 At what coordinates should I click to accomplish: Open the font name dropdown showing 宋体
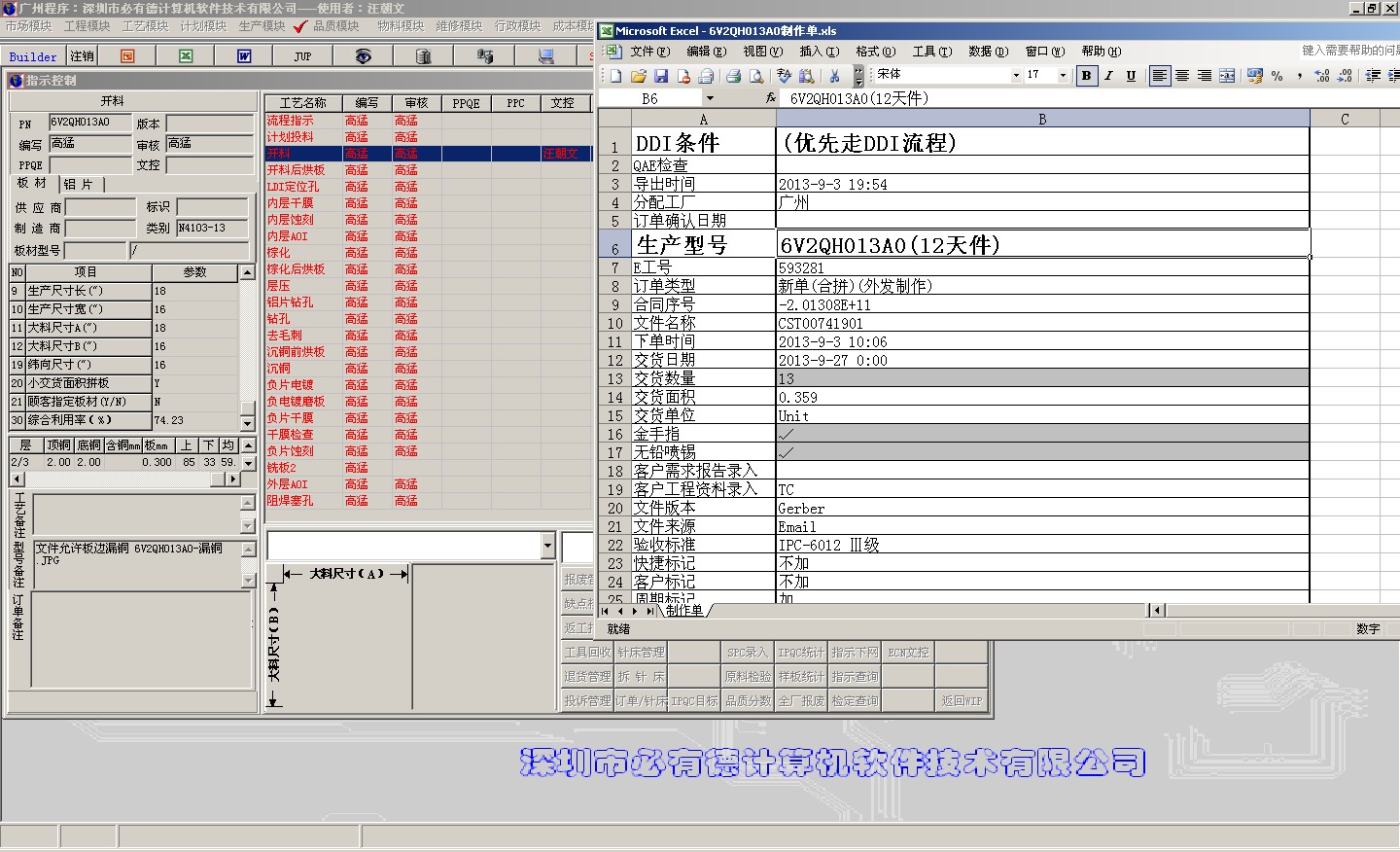pyautogui.click(x=1016, y=75)
